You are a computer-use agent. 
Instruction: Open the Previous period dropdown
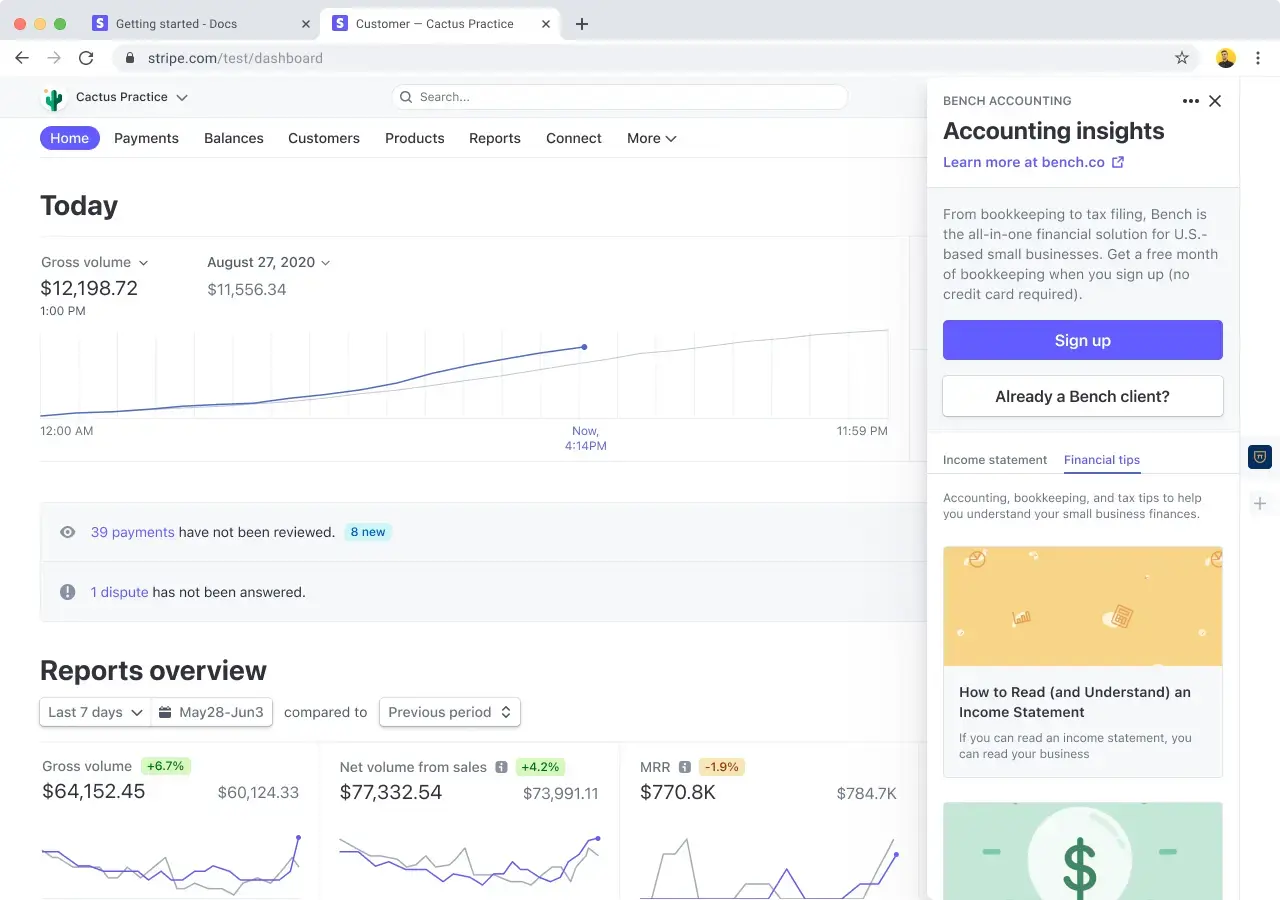point(450,712)
